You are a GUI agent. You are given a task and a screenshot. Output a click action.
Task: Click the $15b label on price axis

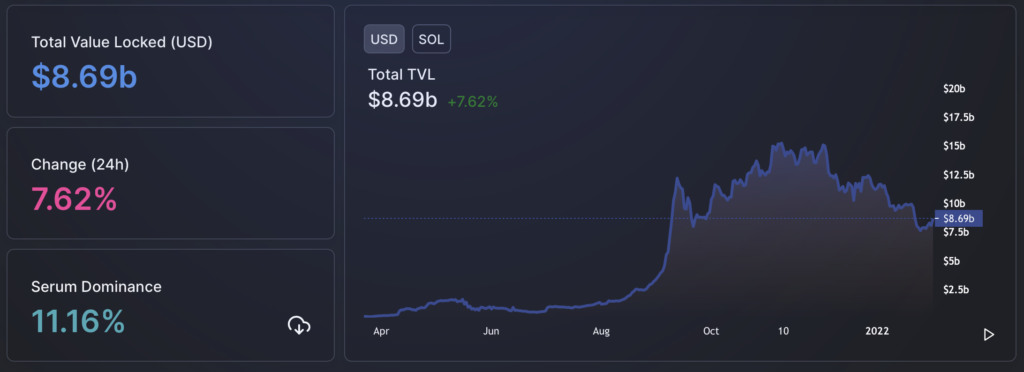[954, 146]
